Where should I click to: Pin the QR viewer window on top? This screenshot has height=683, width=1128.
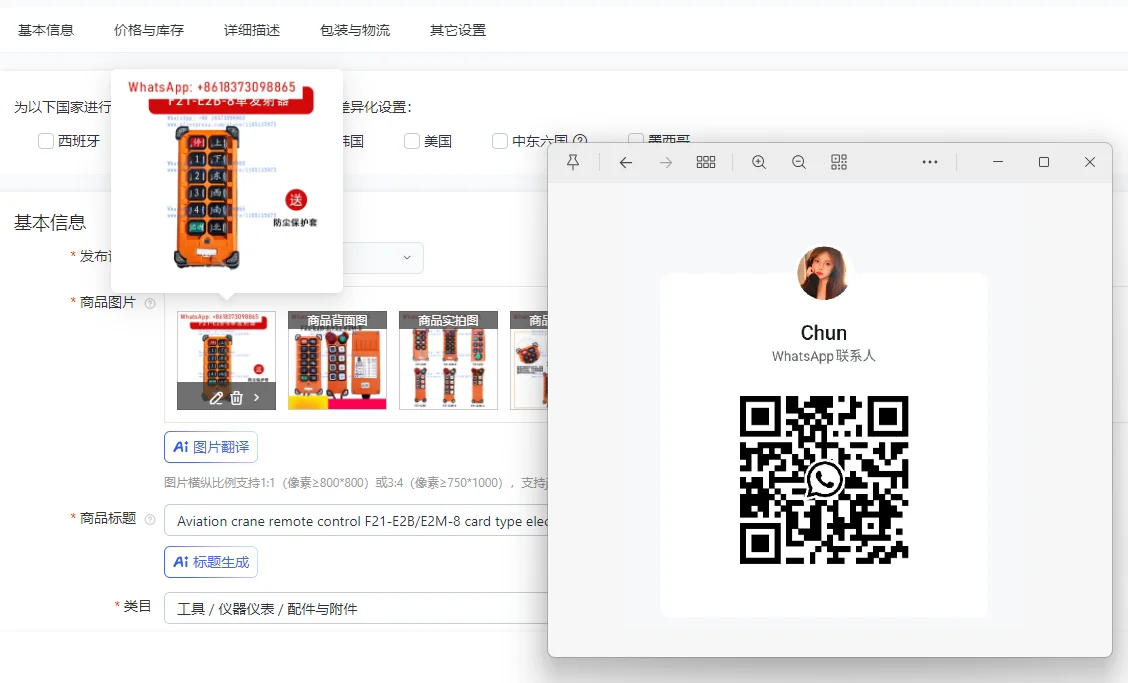[573, 162]
